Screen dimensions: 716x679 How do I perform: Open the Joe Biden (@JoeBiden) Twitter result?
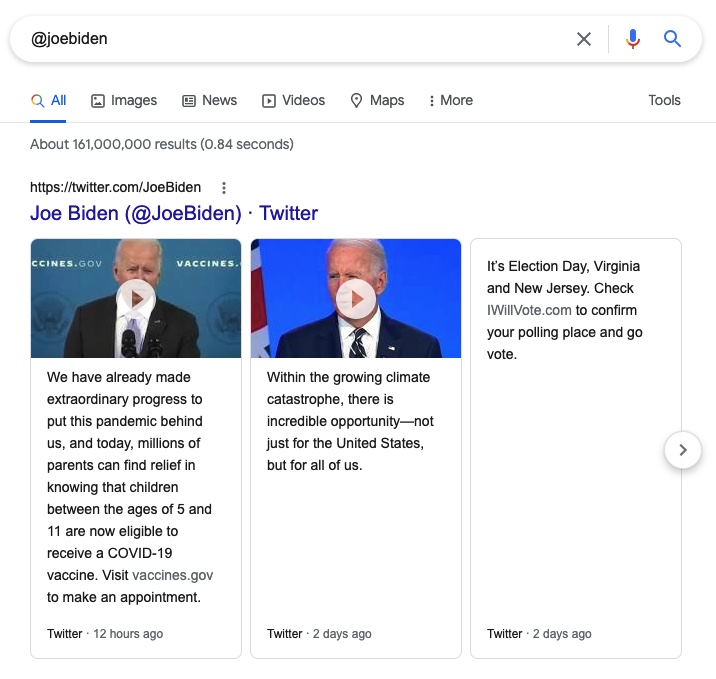174,213
